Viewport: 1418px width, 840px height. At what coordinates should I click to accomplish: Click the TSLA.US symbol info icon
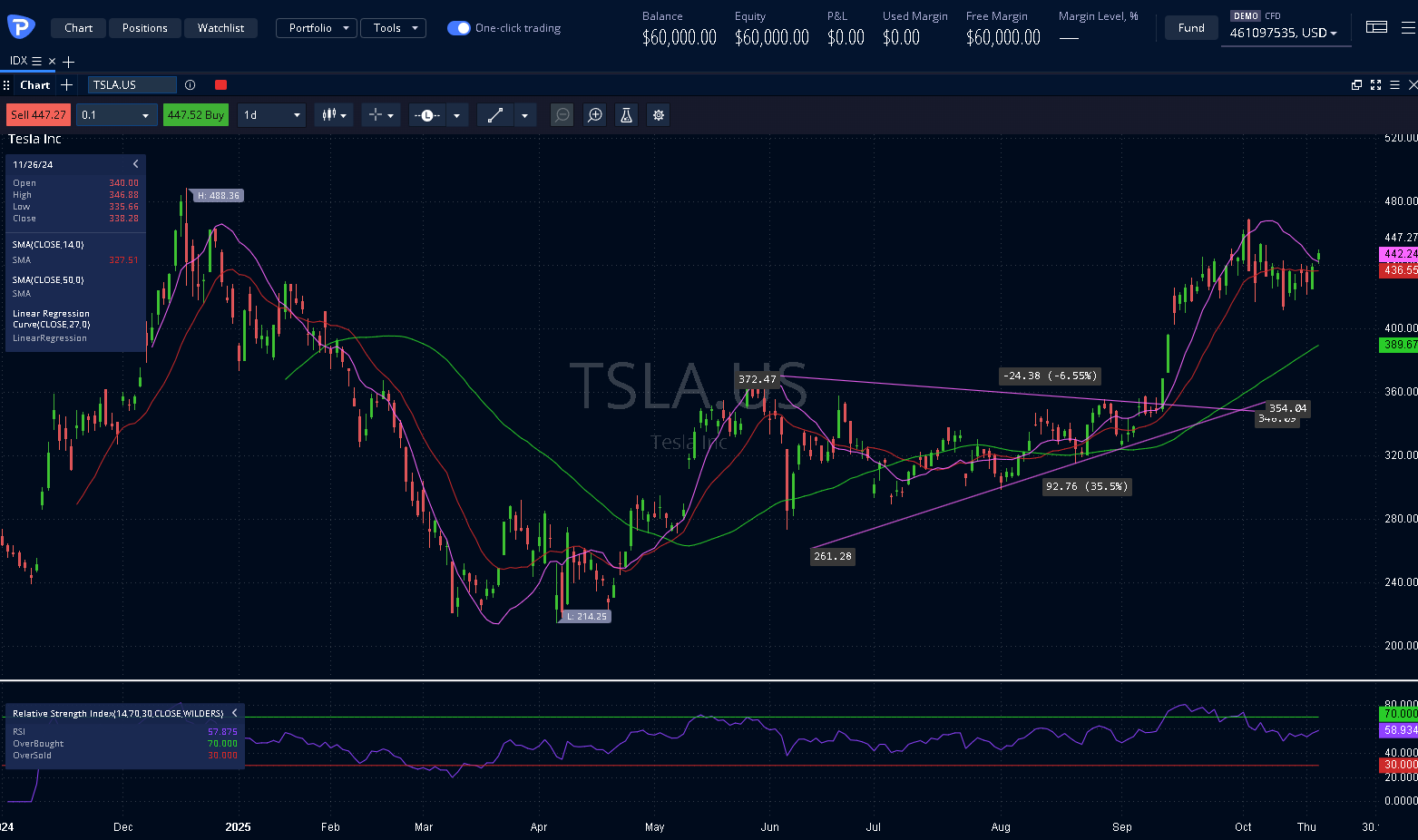pos(191,85)
